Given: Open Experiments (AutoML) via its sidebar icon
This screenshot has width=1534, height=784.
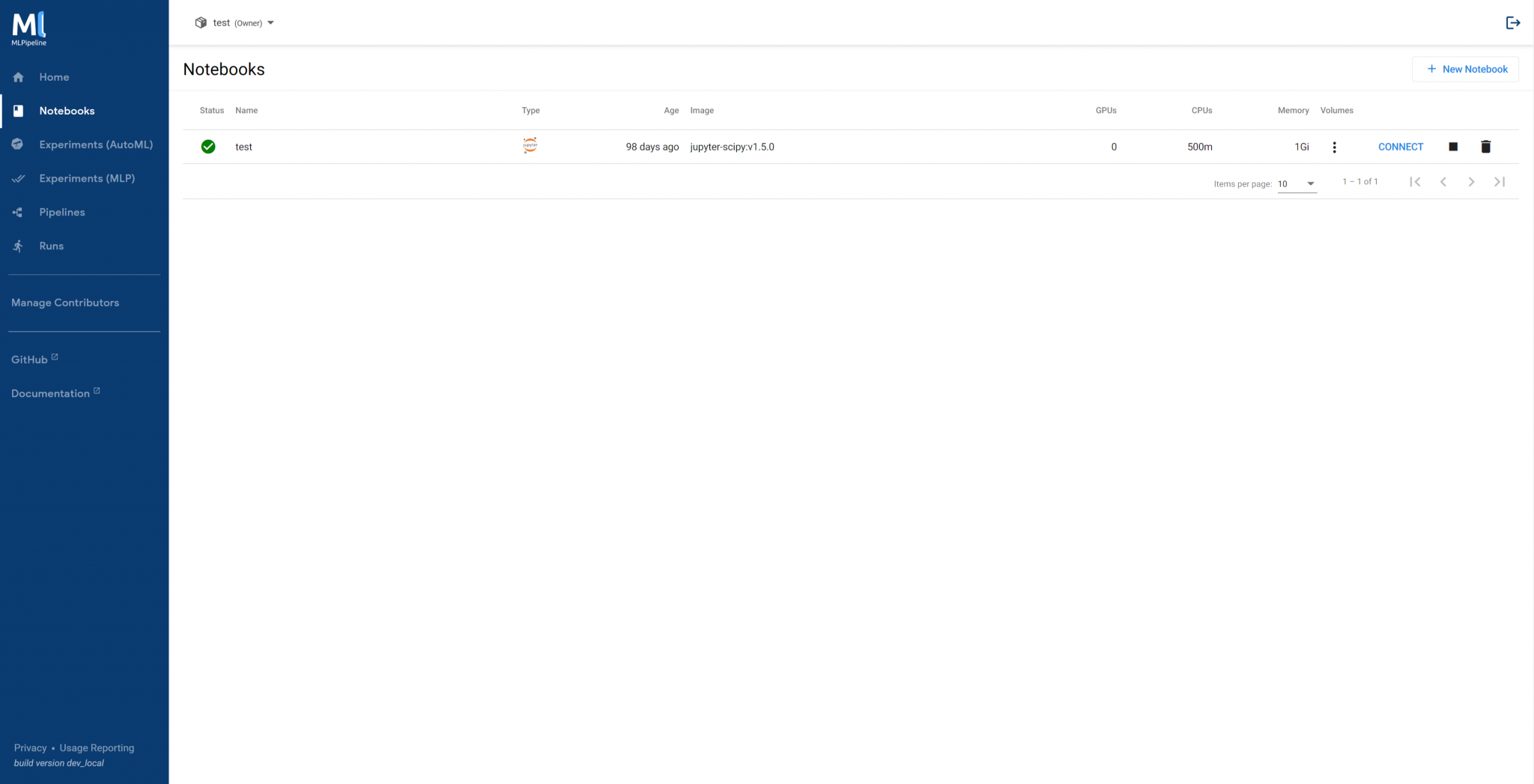Looking at the screenshot, I should point(17,144).
